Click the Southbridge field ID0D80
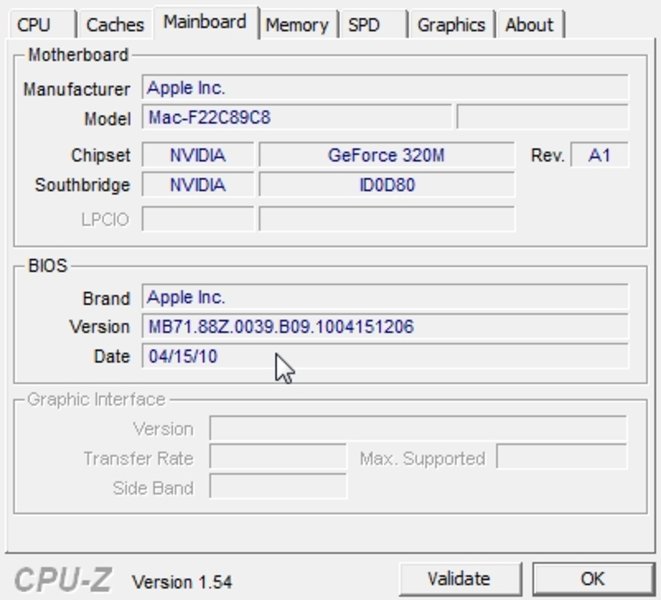The image size is (661, 600). (387, 184)
